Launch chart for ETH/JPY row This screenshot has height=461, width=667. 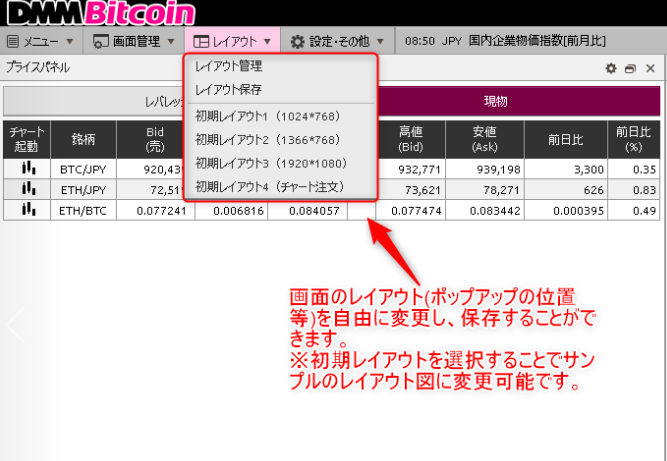(x=27, y=189)
